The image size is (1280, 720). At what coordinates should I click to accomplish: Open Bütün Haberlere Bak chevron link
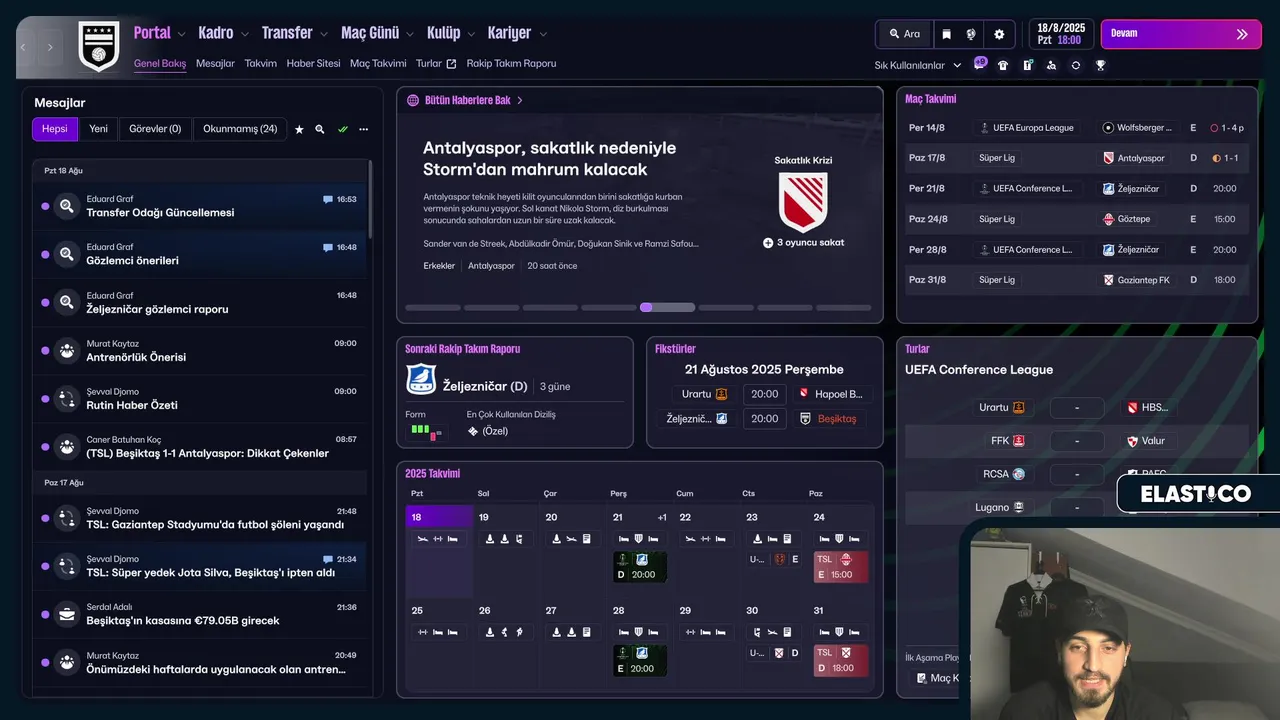click(520, 100)
